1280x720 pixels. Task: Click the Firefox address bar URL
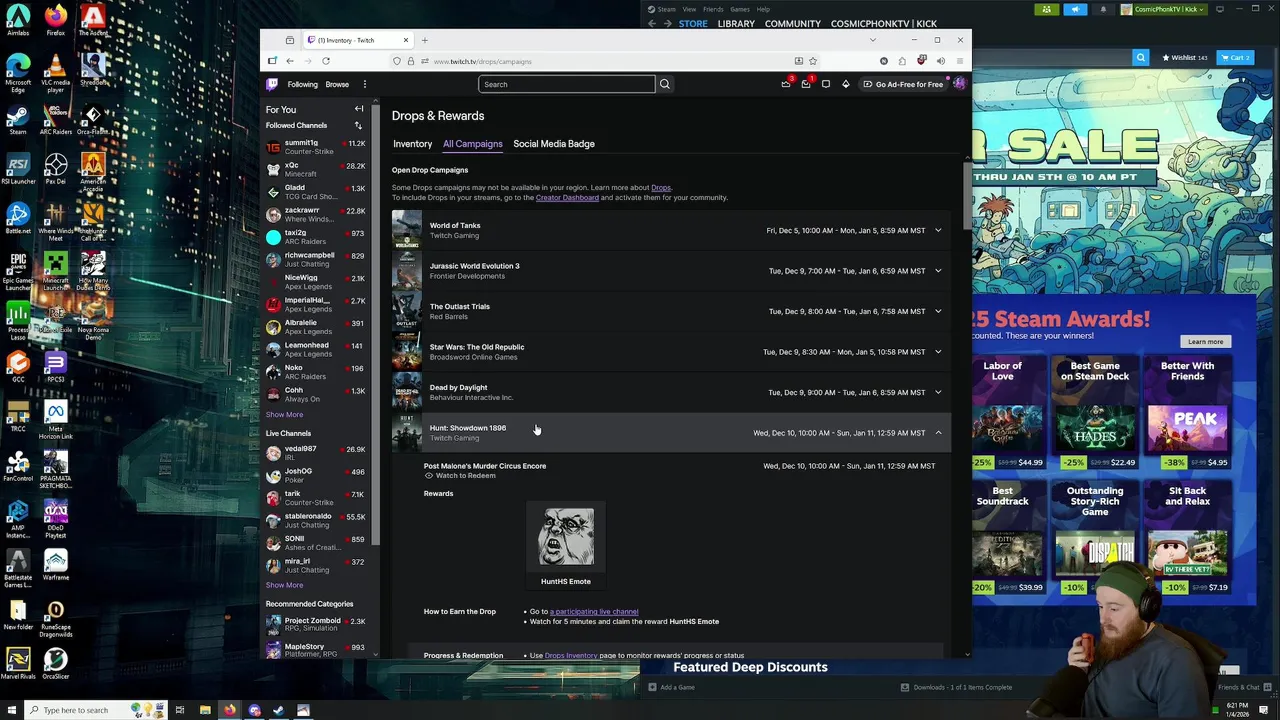tap(482, 61)
